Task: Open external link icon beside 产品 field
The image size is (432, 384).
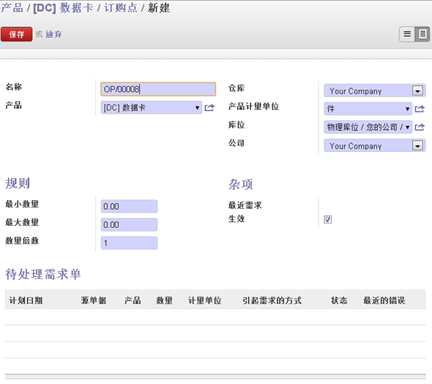Action: pos(209,108)
